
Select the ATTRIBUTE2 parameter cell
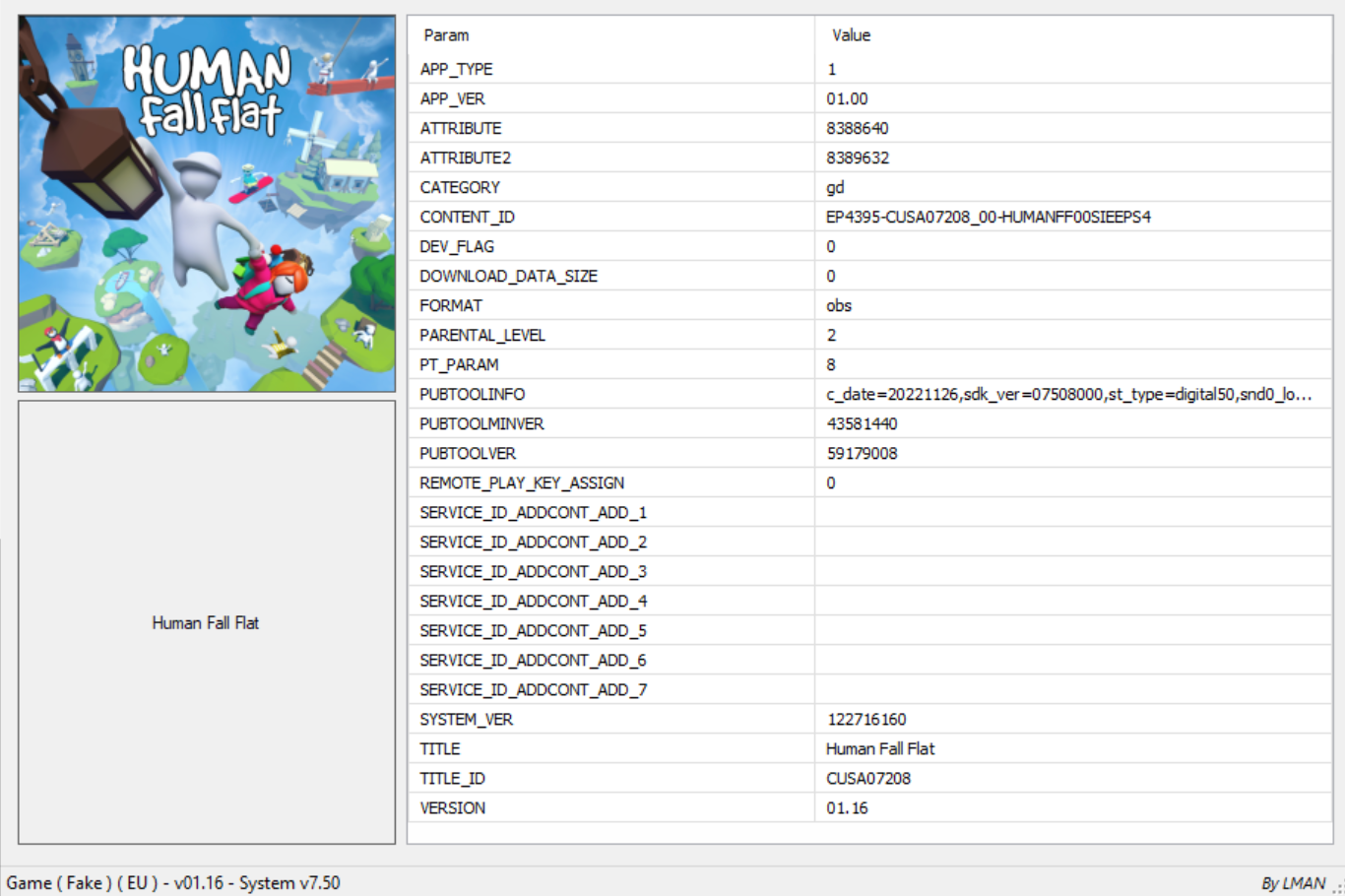611,158
